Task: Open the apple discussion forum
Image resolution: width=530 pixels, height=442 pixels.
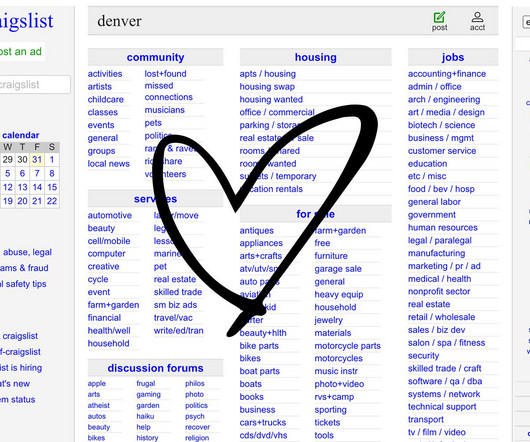Action: pyautogui.click(x=97, y=384)
